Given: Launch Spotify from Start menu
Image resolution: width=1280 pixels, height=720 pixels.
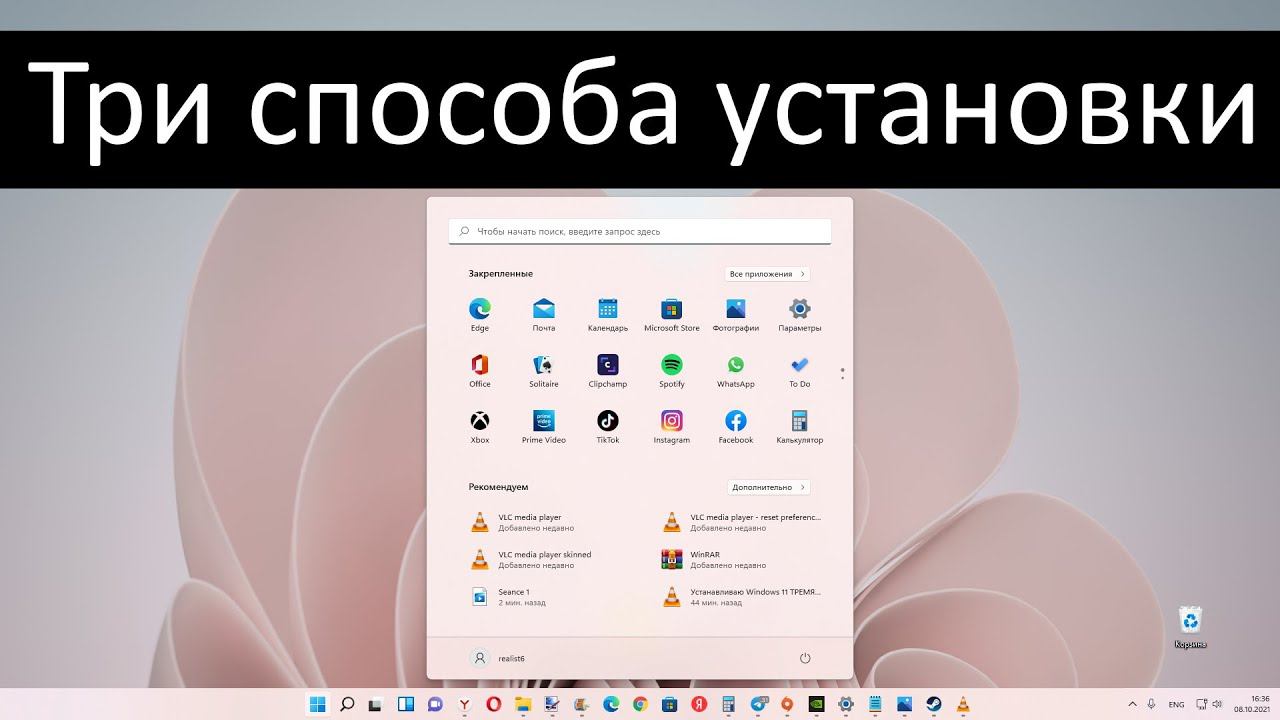Looking at the screenshot, I should pyautogui.click(x=672, y=371).
